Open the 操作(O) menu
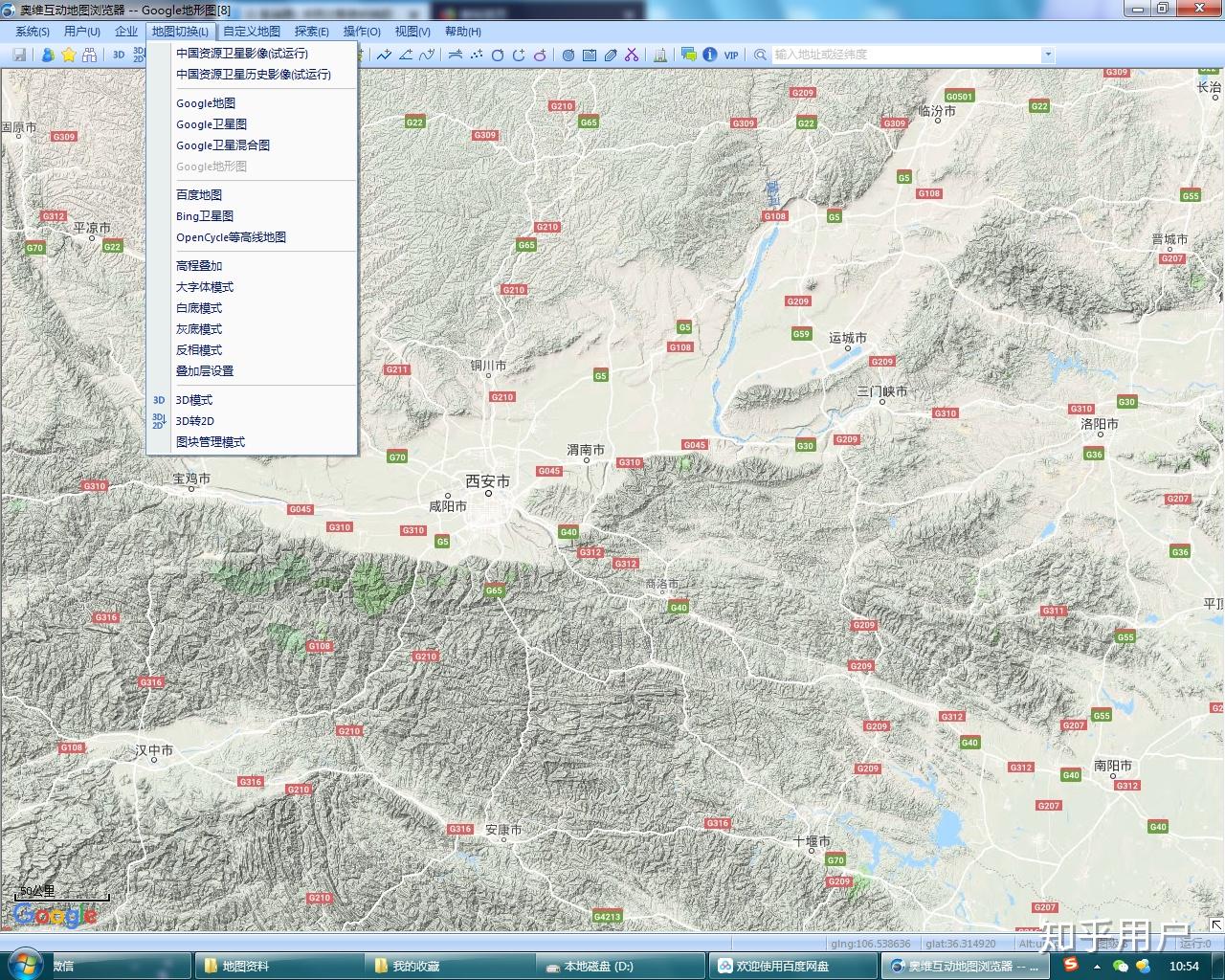1225x980 pixels. [362, 32]
